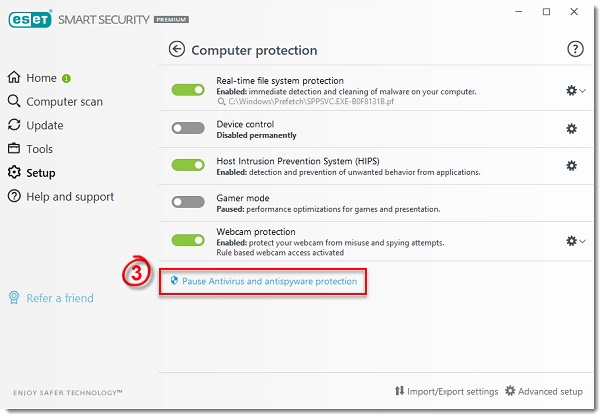Click the Import/Export arrows icon

[x=400, y=391]
